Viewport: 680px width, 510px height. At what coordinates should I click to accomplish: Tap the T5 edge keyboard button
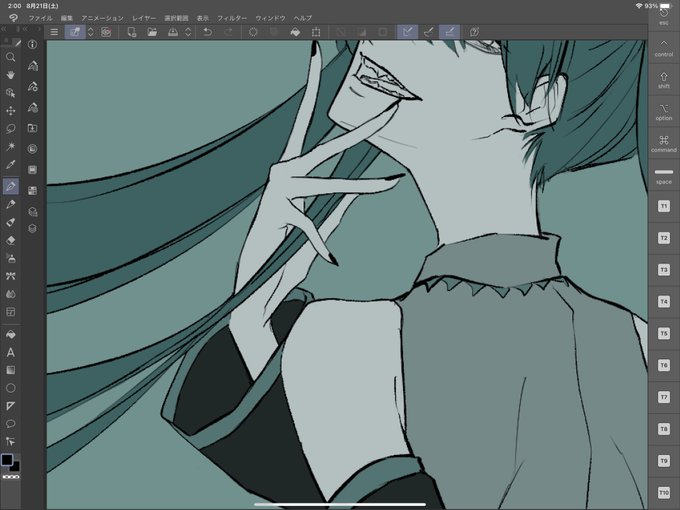coord(664,333)
